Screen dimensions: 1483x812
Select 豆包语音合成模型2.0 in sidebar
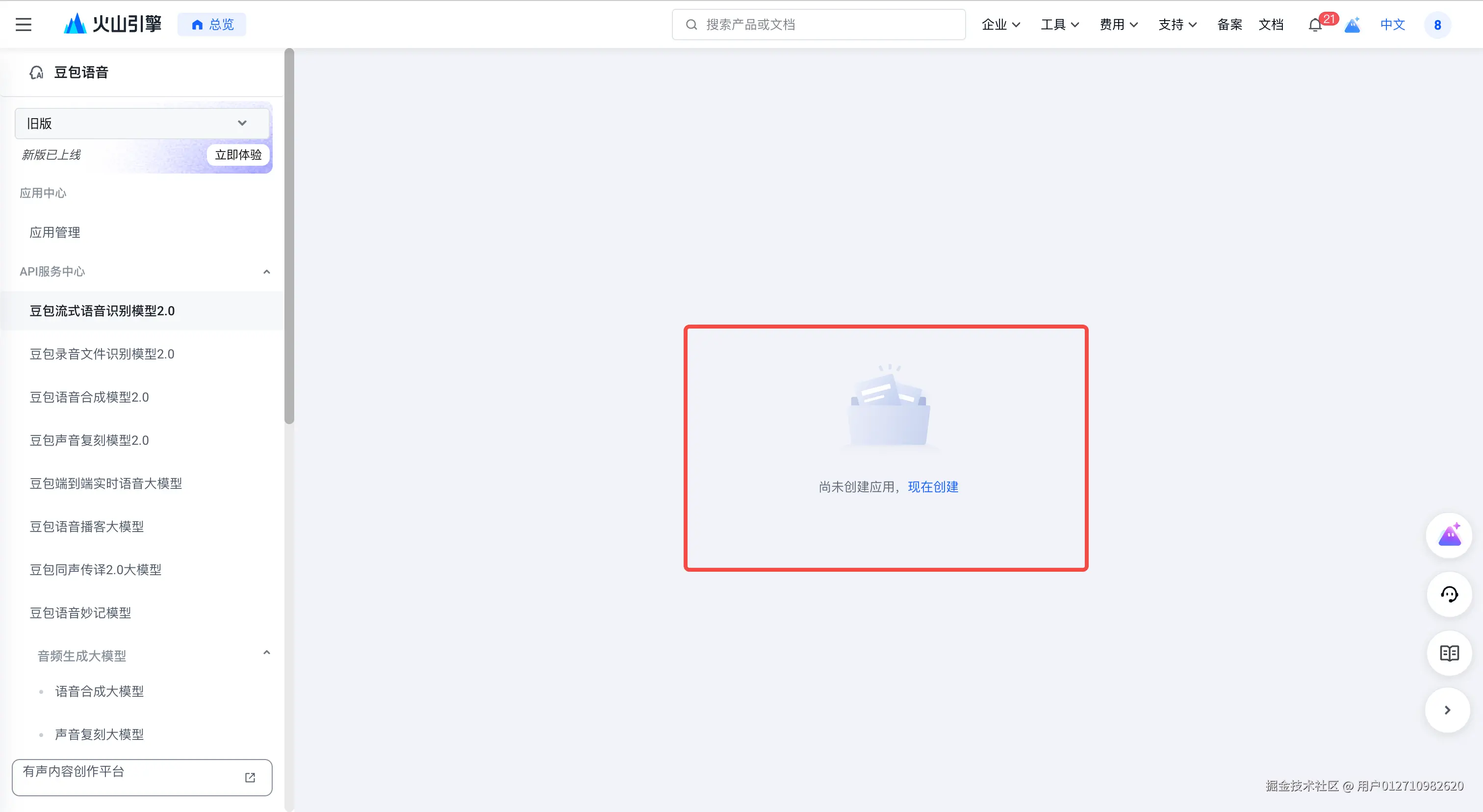(89, 397)
